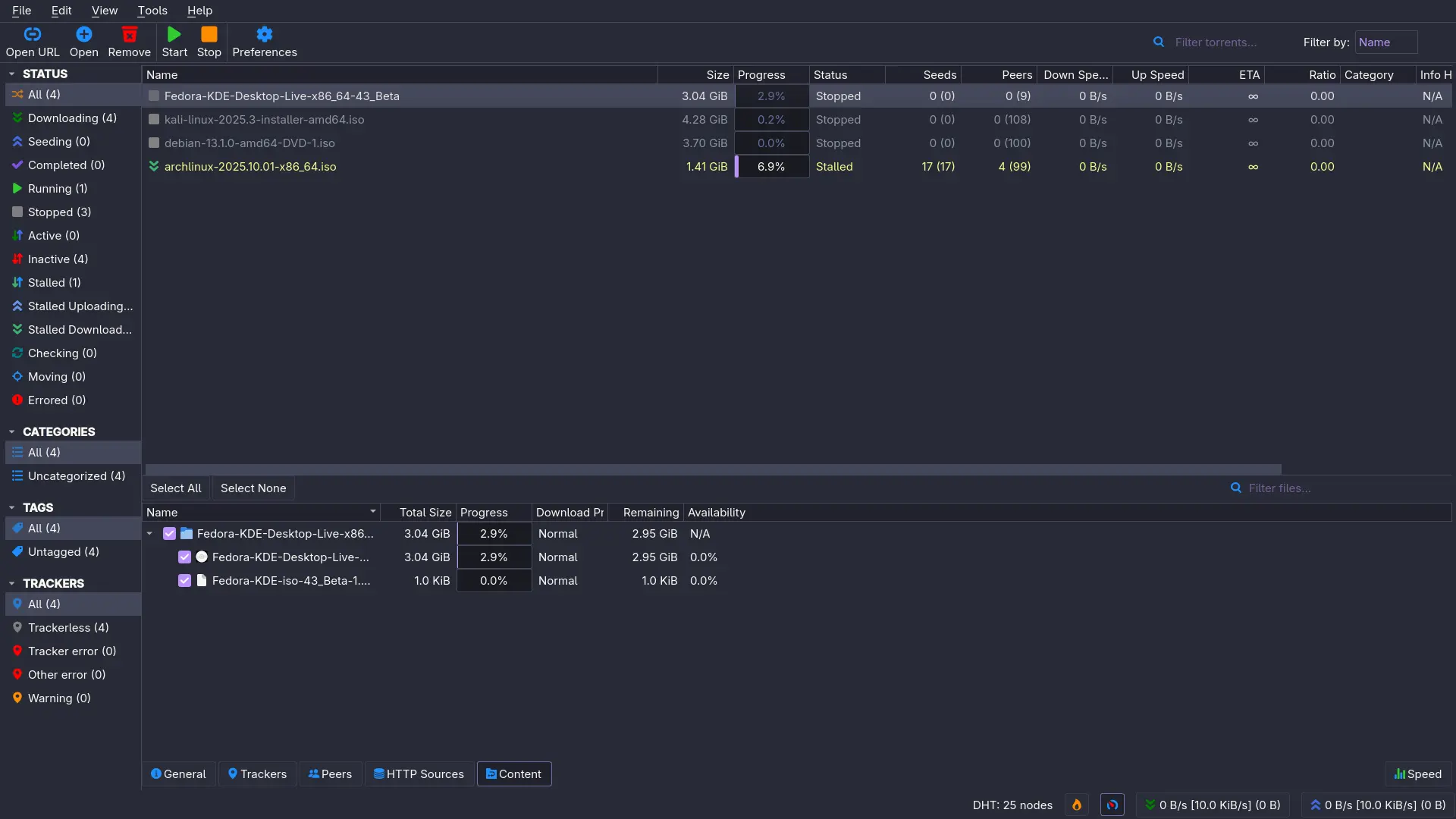
Task: Uncheck the Fedora-KDE-iso-43_Beta file checkbox
Action: [184, 581]
